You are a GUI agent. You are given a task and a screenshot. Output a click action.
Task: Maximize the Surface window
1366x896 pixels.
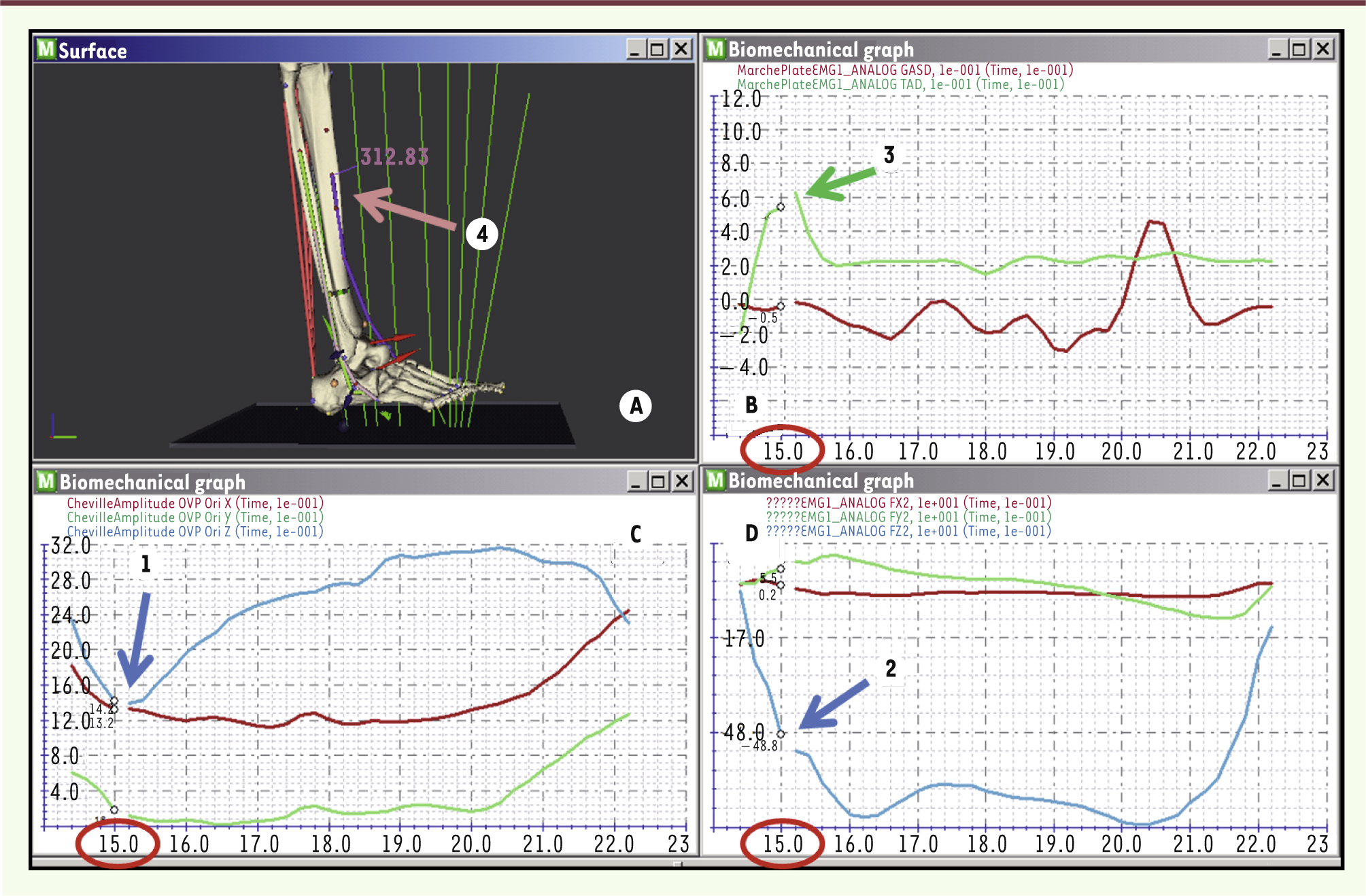click(x=658, y=49)
